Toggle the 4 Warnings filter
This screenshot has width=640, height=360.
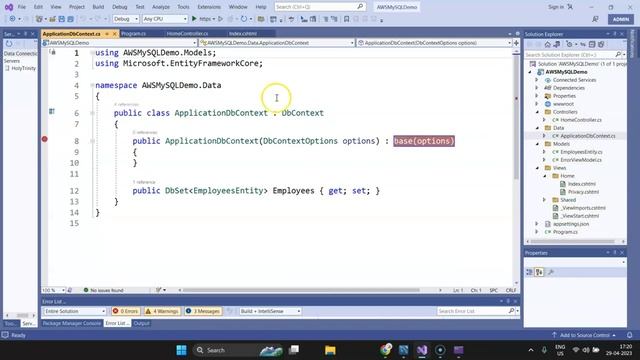(x=162, y=311)
